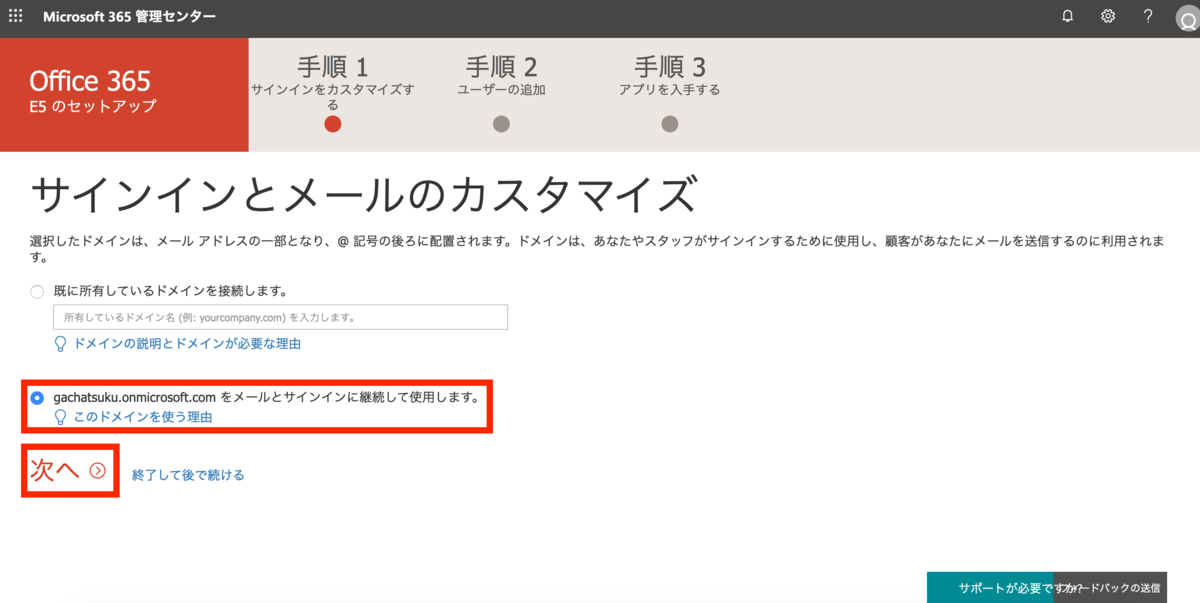Viewport: 1200px width, 603px height.
Task: Click the Microsoft 365 管理センター title
Action: tap(129, 17)
